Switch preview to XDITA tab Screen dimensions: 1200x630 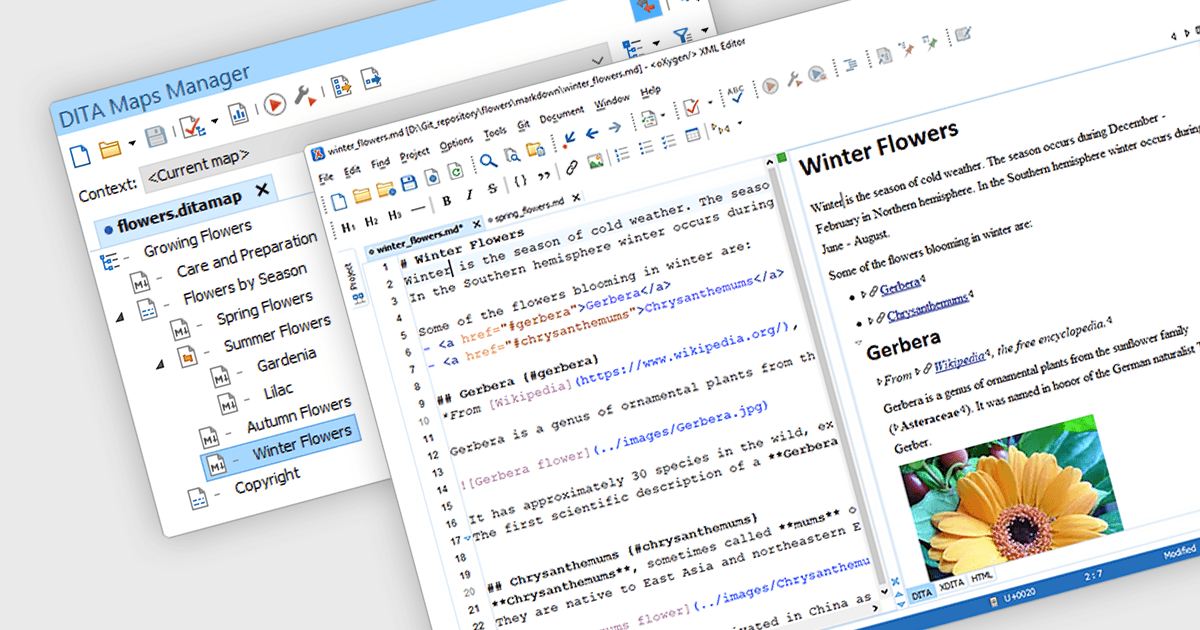coord(951,587)
